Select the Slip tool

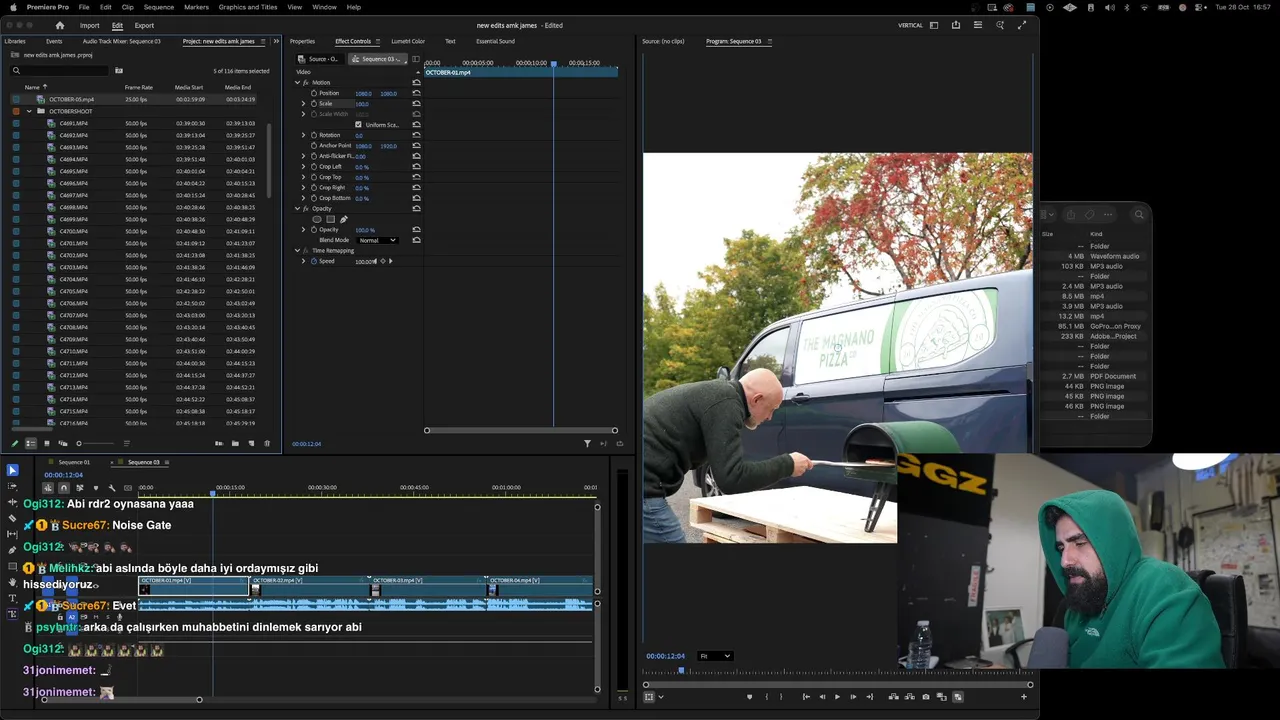[x=12, y=534]
